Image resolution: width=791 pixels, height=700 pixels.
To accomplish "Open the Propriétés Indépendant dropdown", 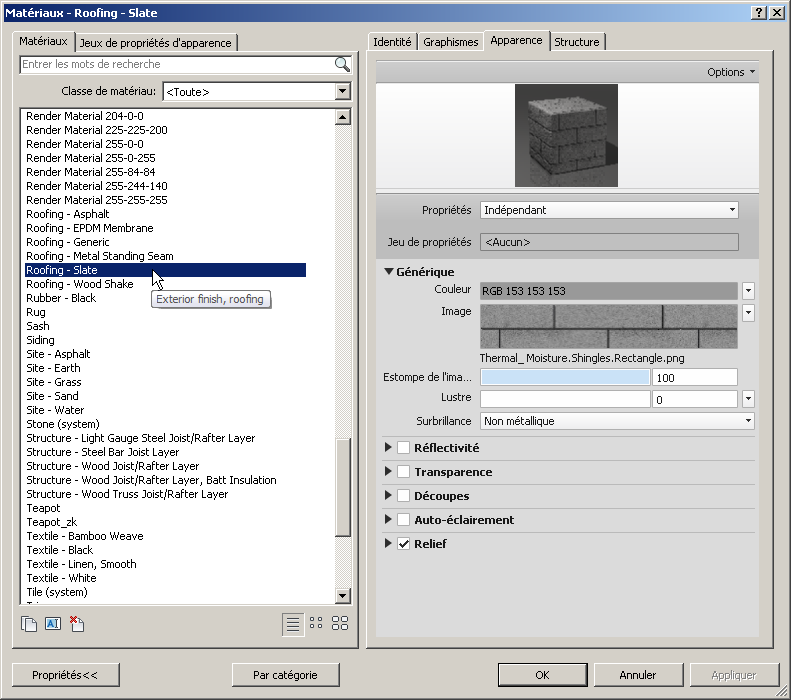I will pyautogui.click(x=609, y=210).
